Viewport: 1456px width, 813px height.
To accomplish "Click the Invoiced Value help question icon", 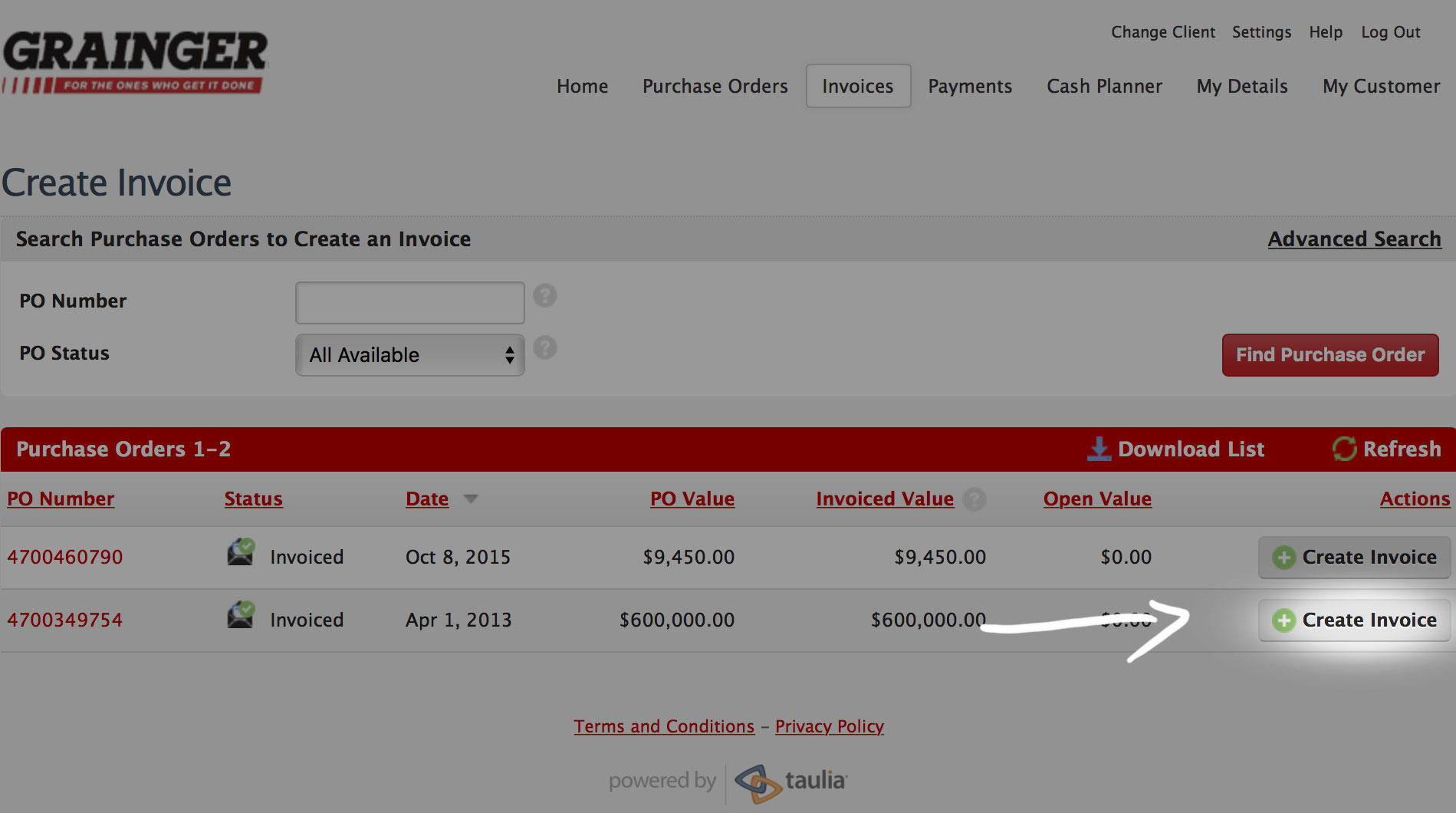I will pyautogui.click(x=974, y=499).
